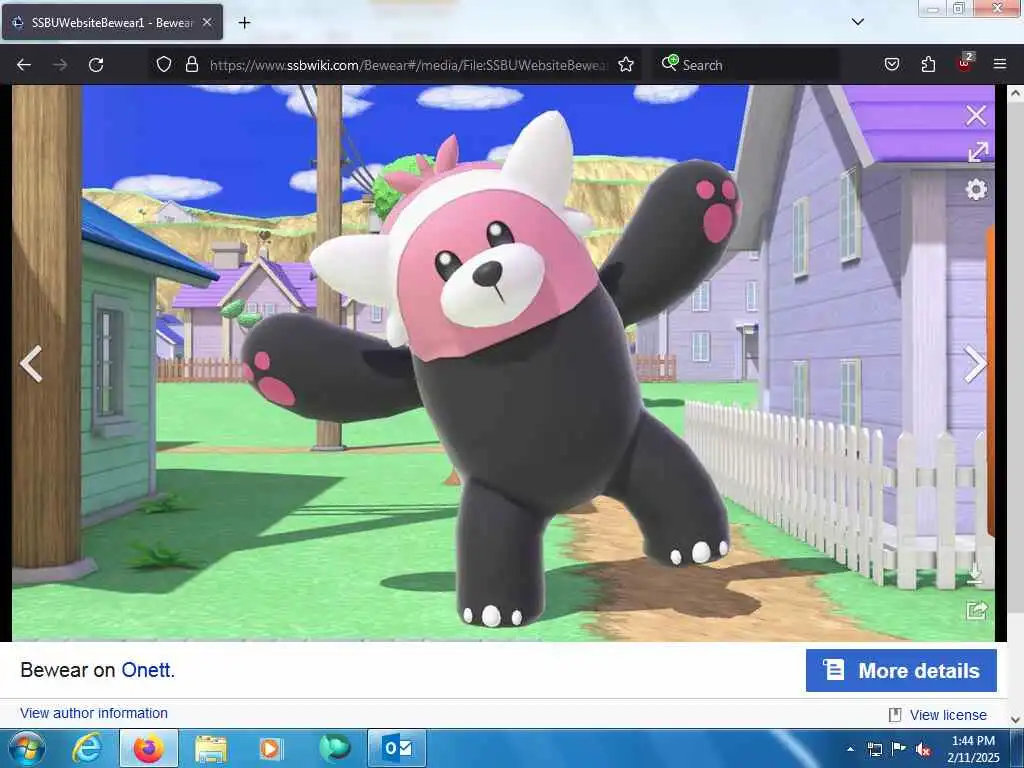1024x768 pixels.
Task: Click the ssbwiki URL address field
Action: (408, 65)
